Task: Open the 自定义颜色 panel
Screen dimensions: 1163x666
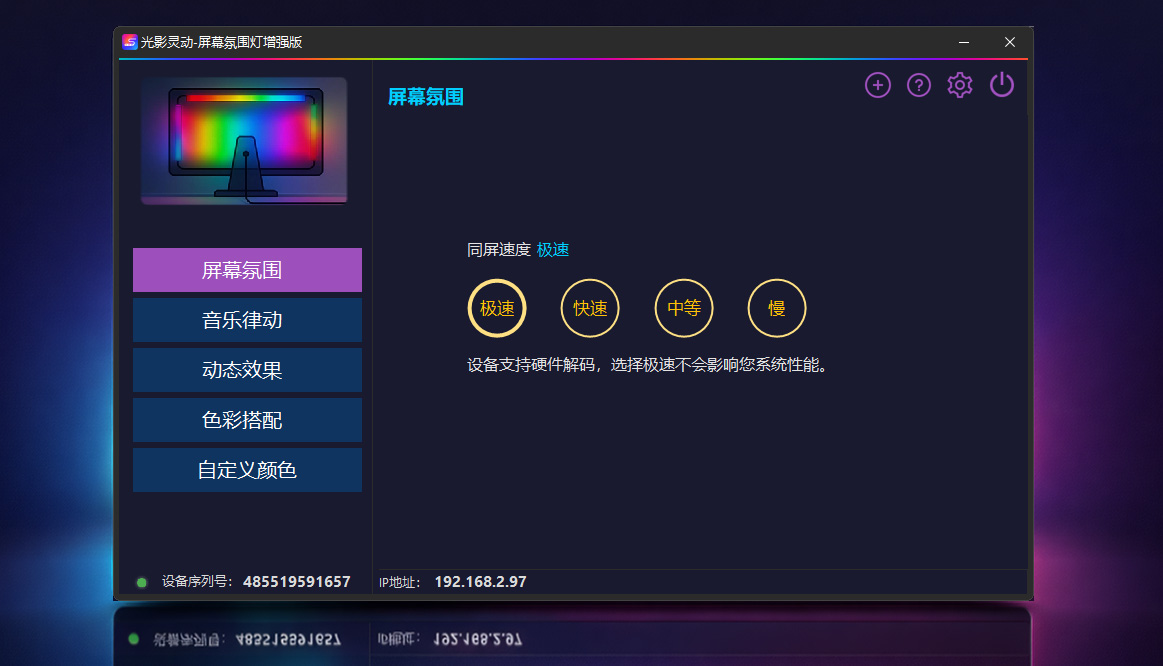Action: tap(246, 469)
